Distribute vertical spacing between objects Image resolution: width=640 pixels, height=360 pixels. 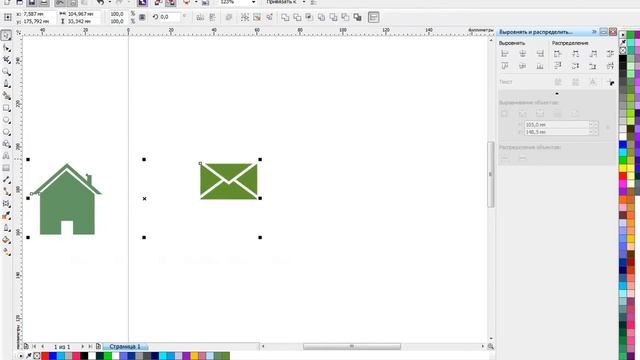[610, 66]
